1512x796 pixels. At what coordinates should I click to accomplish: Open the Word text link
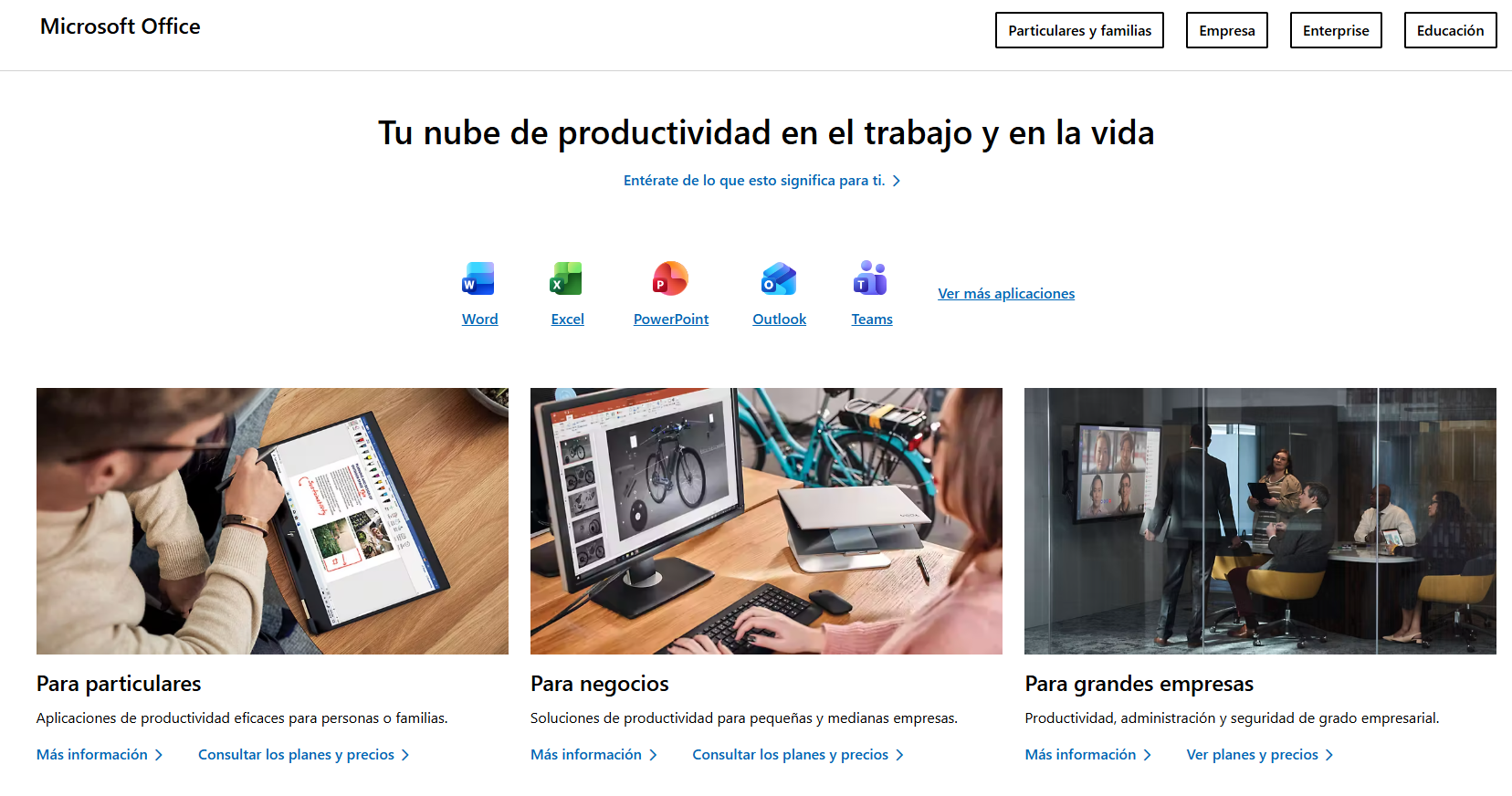[479, 319]
